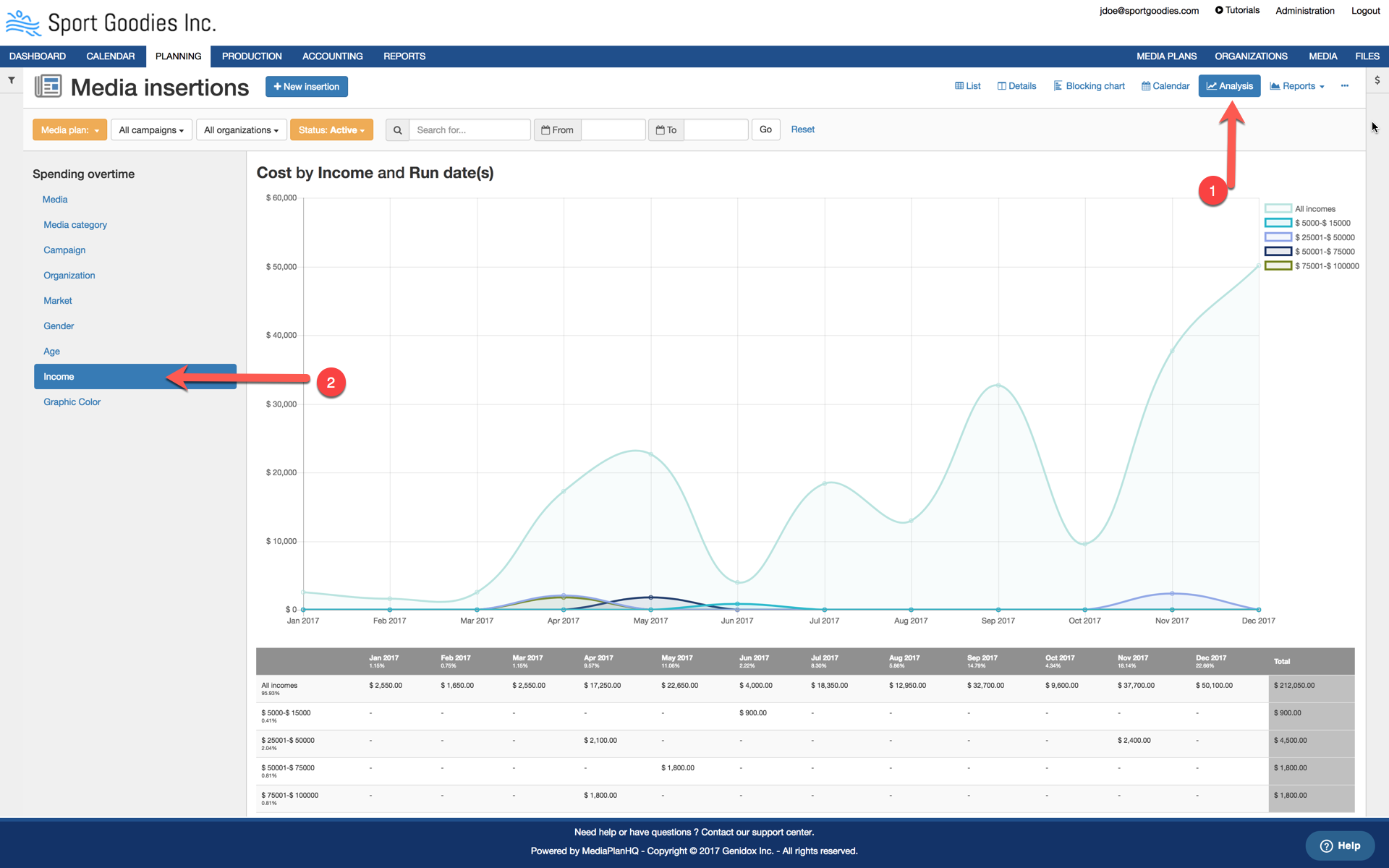Viewport: 1389px width, 868px height.
Task: Open the ACCOUNTING menu tab
Action: click(x=332, y=56)
